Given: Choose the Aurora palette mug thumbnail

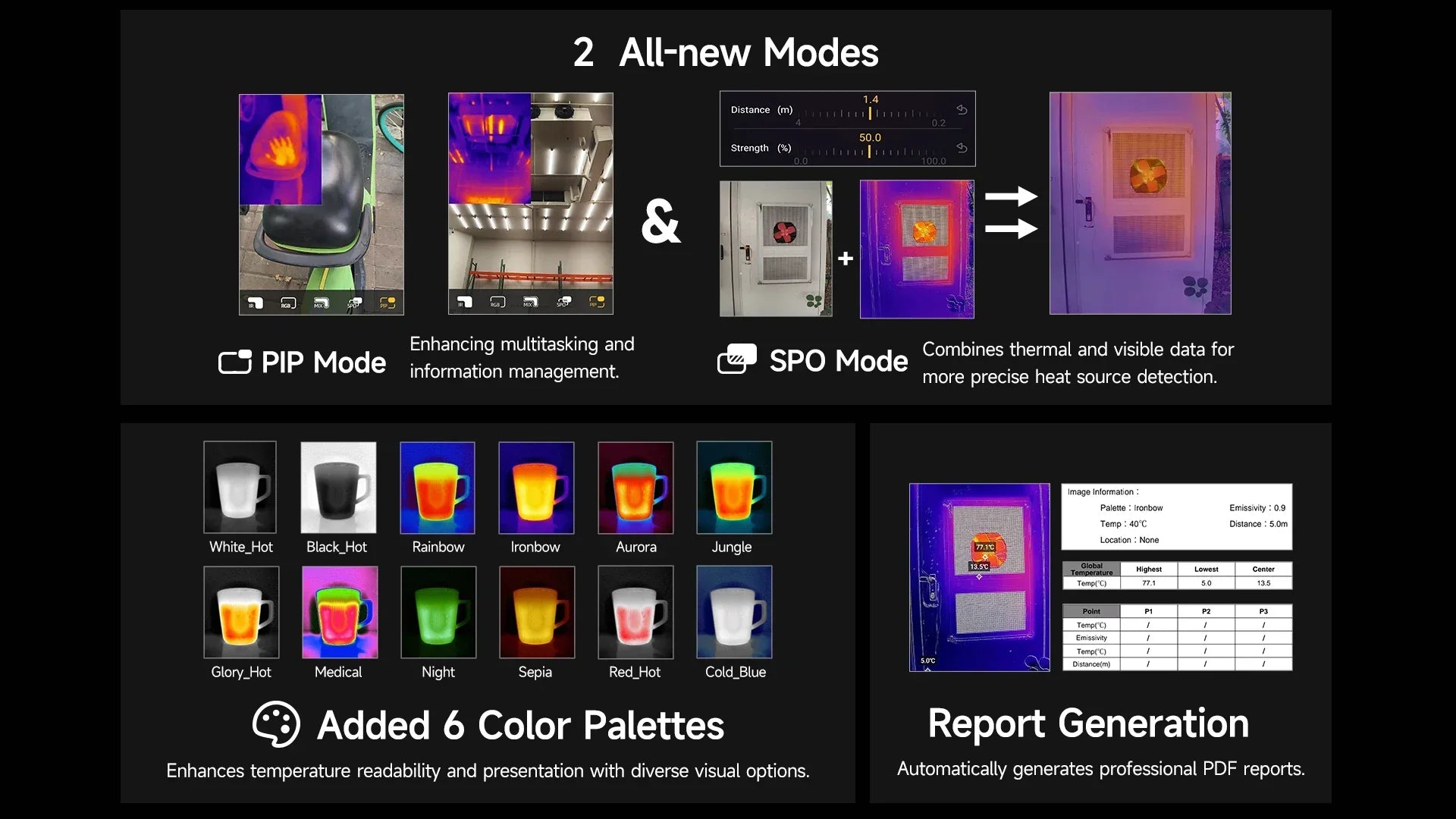Looking at the screenshot, I should [635, 488].
